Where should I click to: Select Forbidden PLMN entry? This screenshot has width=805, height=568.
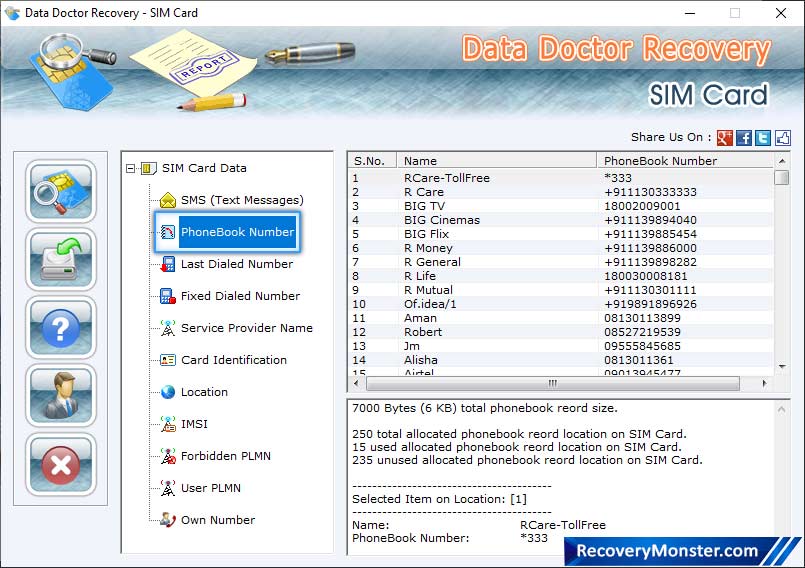tap(225, 456)
